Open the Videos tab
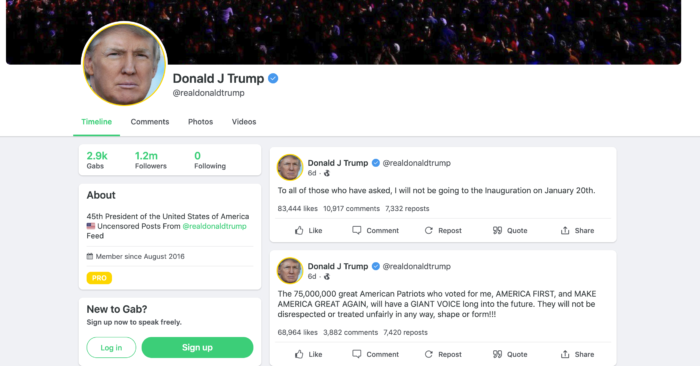The height and width of the screenshot is (366, 700). [244, 121]
